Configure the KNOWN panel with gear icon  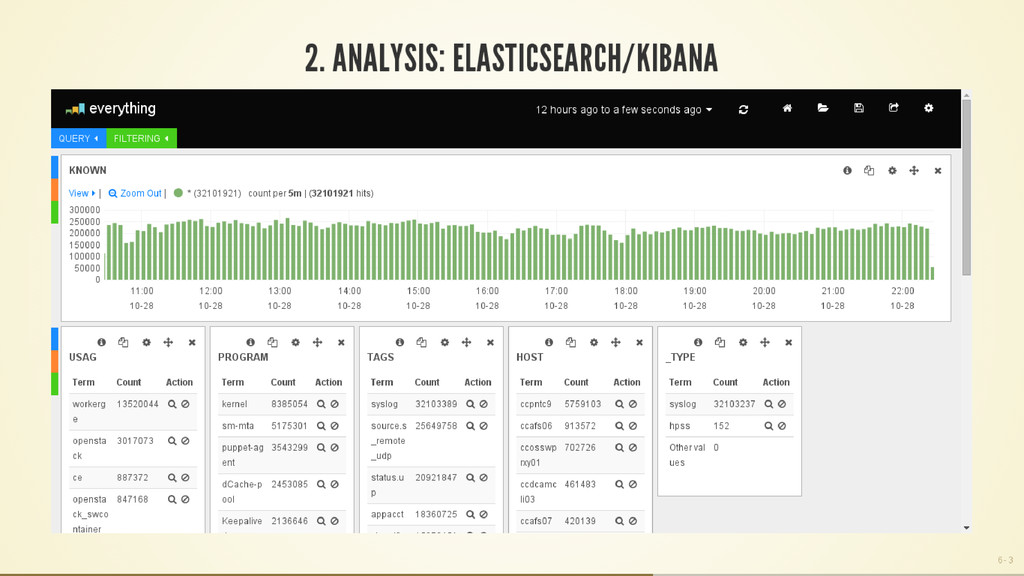tap(892, 170)
